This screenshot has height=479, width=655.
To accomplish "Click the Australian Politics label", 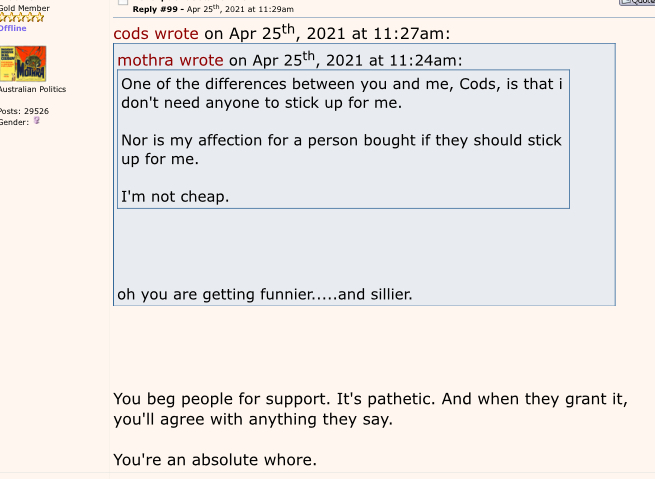I will pos(32,90).
